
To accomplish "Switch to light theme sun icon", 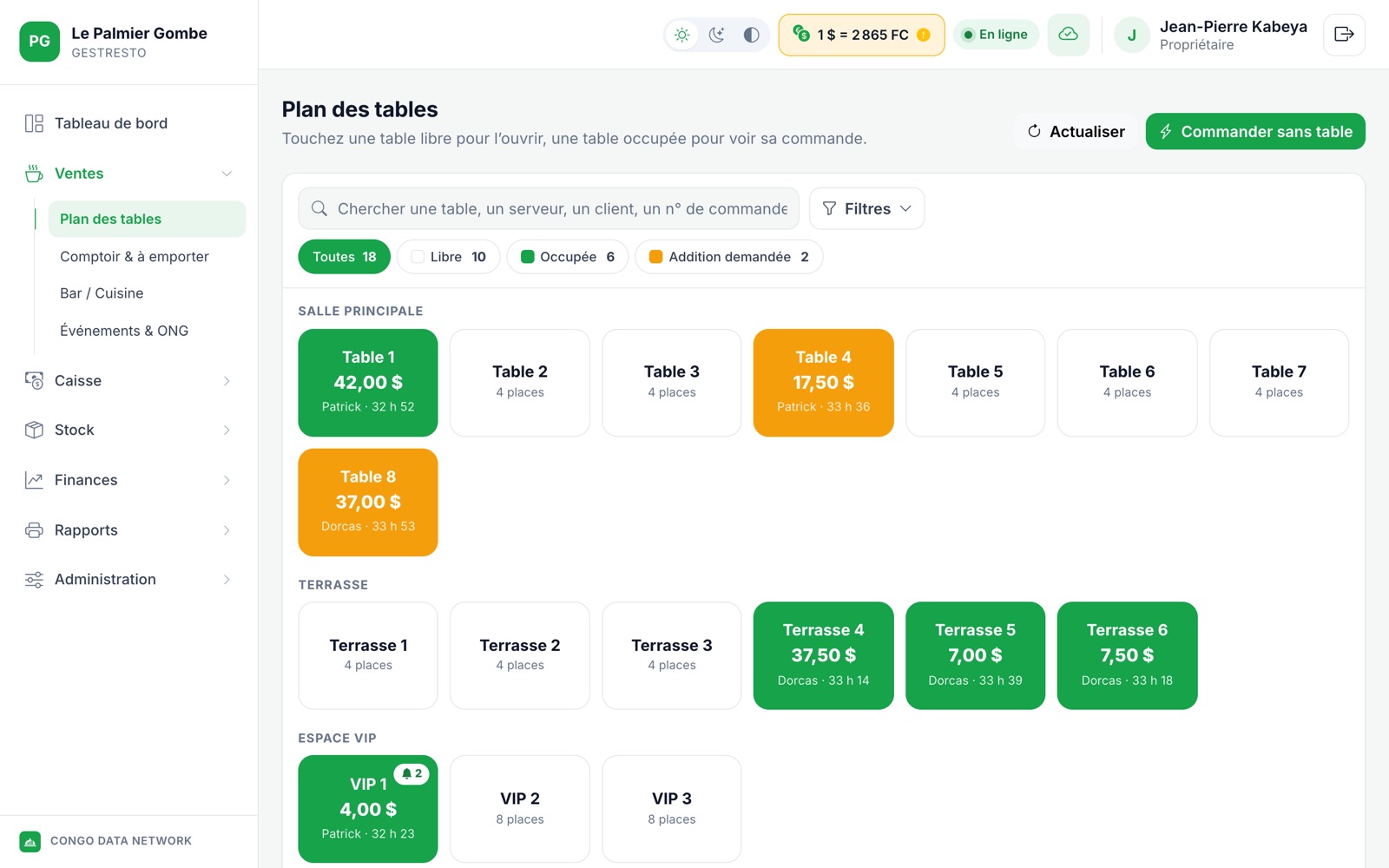I will coord(682,35).
